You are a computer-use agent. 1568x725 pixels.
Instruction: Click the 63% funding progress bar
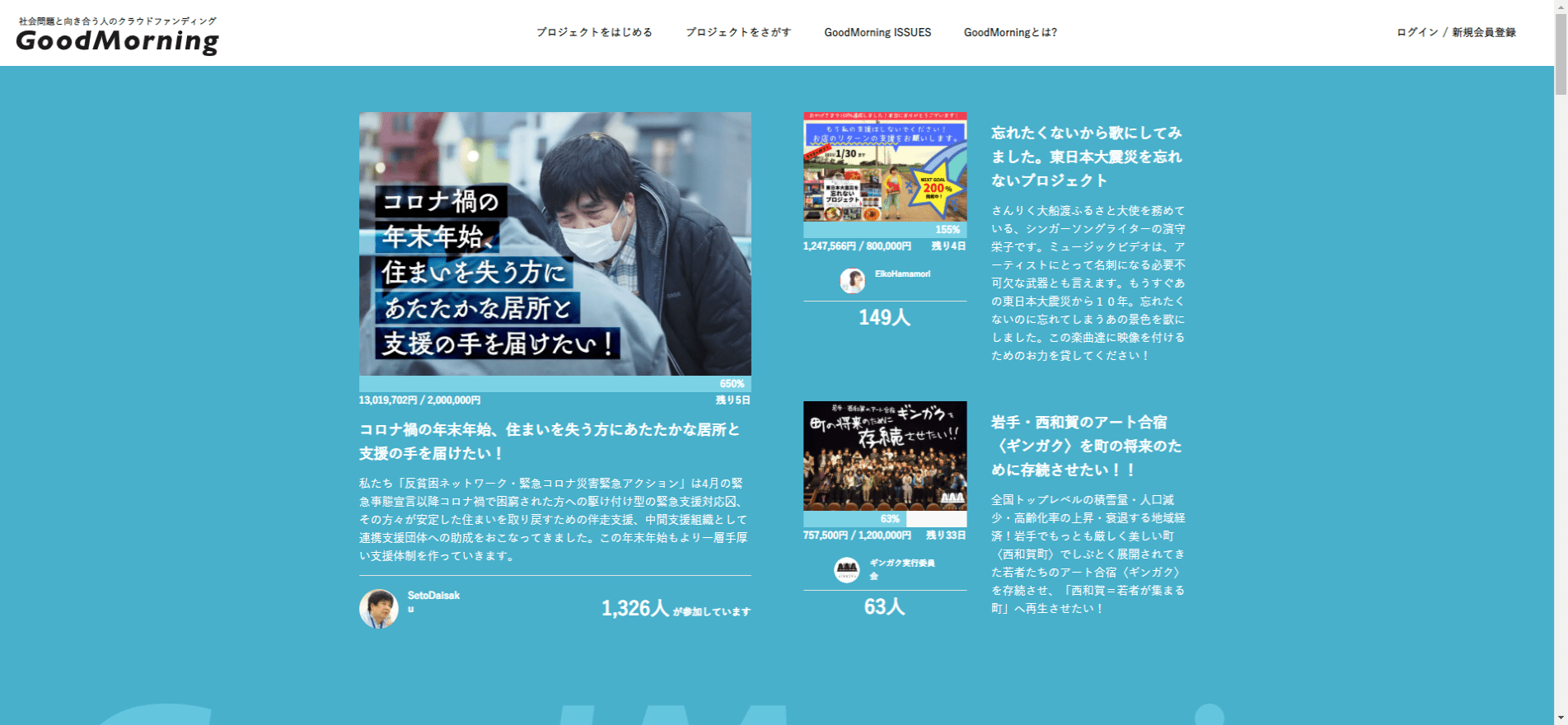(x=885, y=519)
